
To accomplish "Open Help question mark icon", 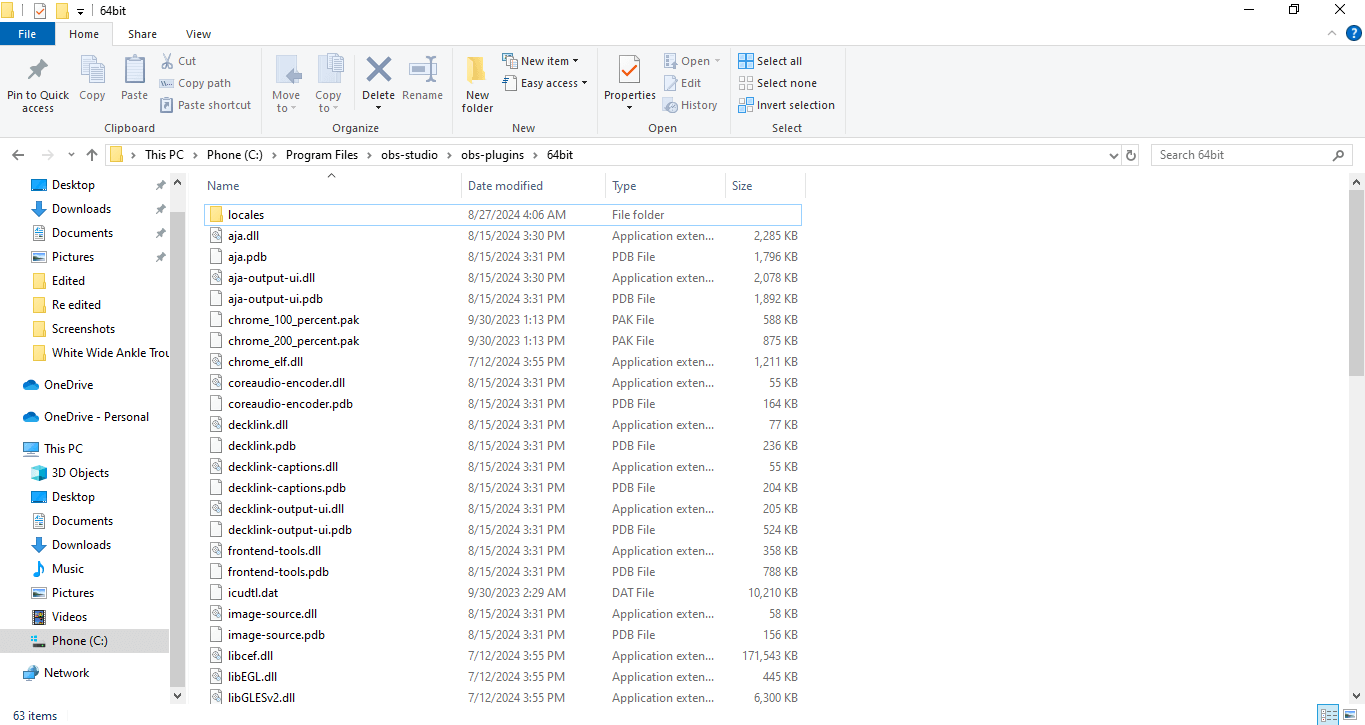I will (1354, 33).
